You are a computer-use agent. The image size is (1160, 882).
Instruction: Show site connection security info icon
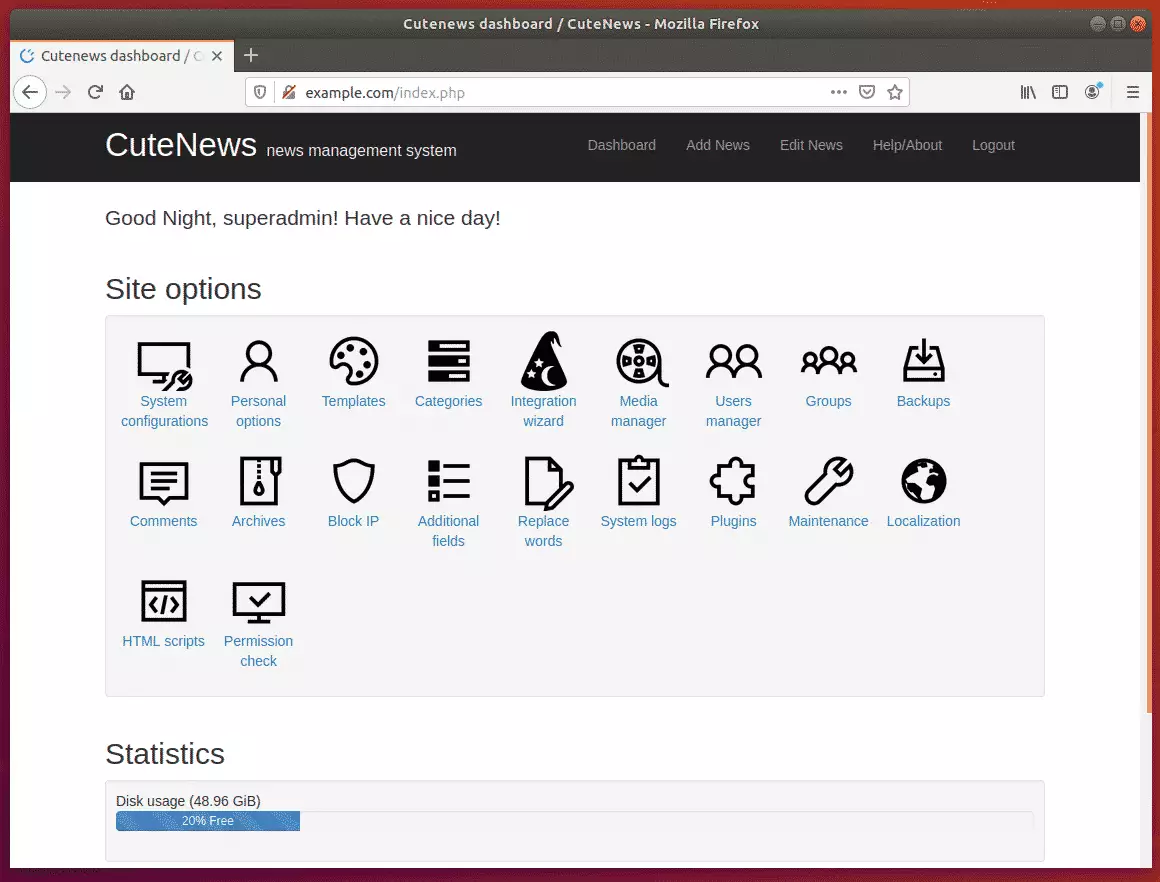click(x=289, y=92)
